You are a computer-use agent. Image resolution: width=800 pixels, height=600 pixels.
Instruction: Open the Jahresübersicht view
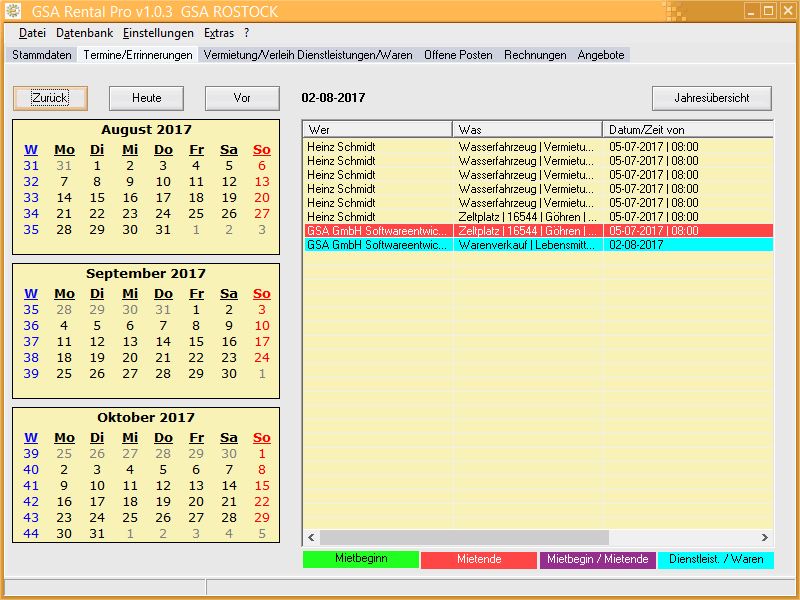pos(712,98)
